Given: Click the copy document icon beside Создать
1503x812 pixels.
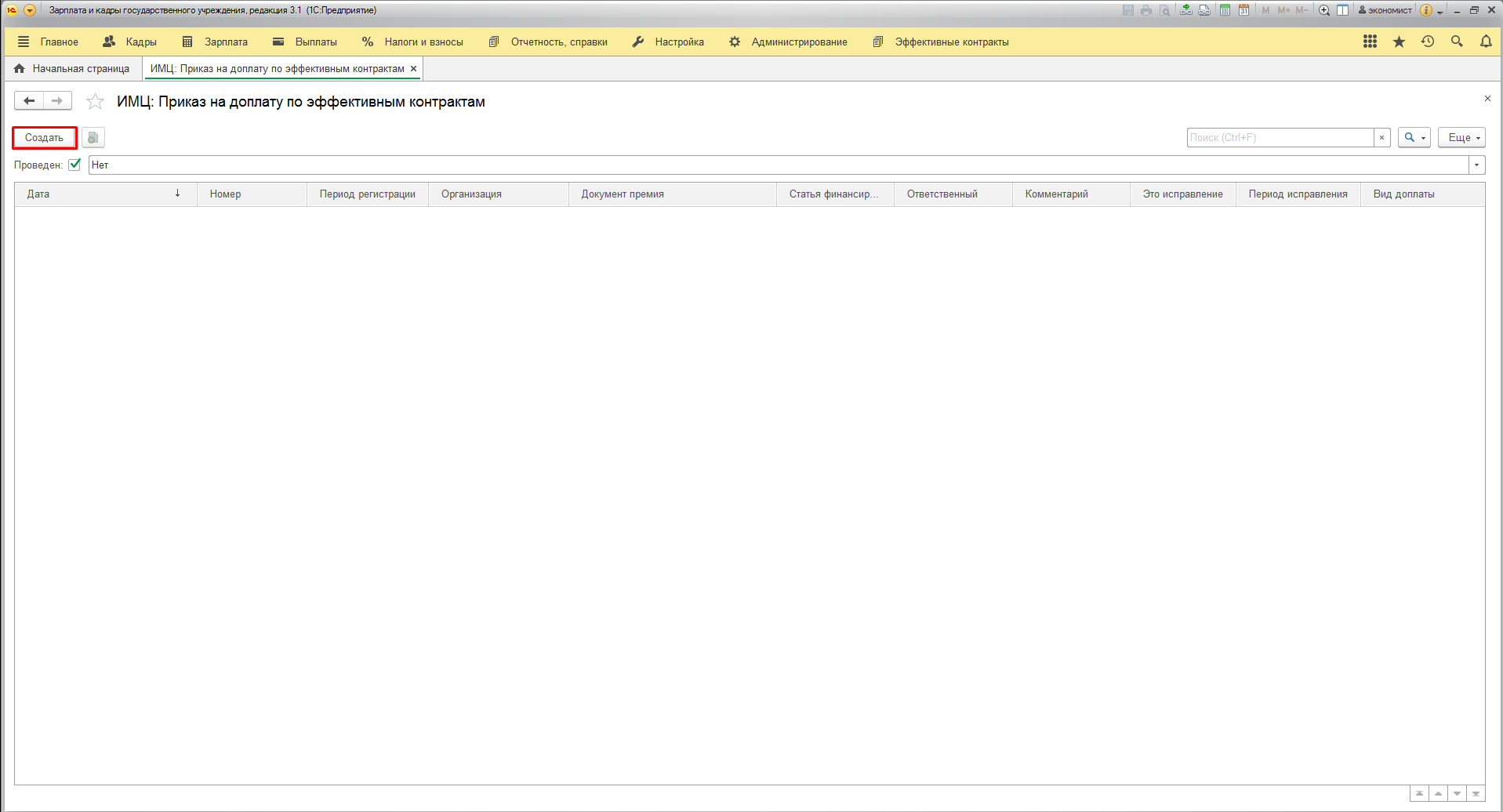Looking at the screenshot, I should pos(93,138).
